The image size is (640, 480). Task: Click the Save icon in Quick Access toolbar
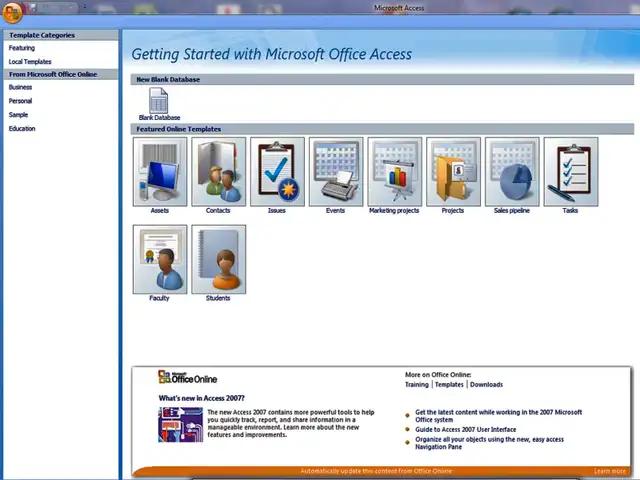[34, 7]
